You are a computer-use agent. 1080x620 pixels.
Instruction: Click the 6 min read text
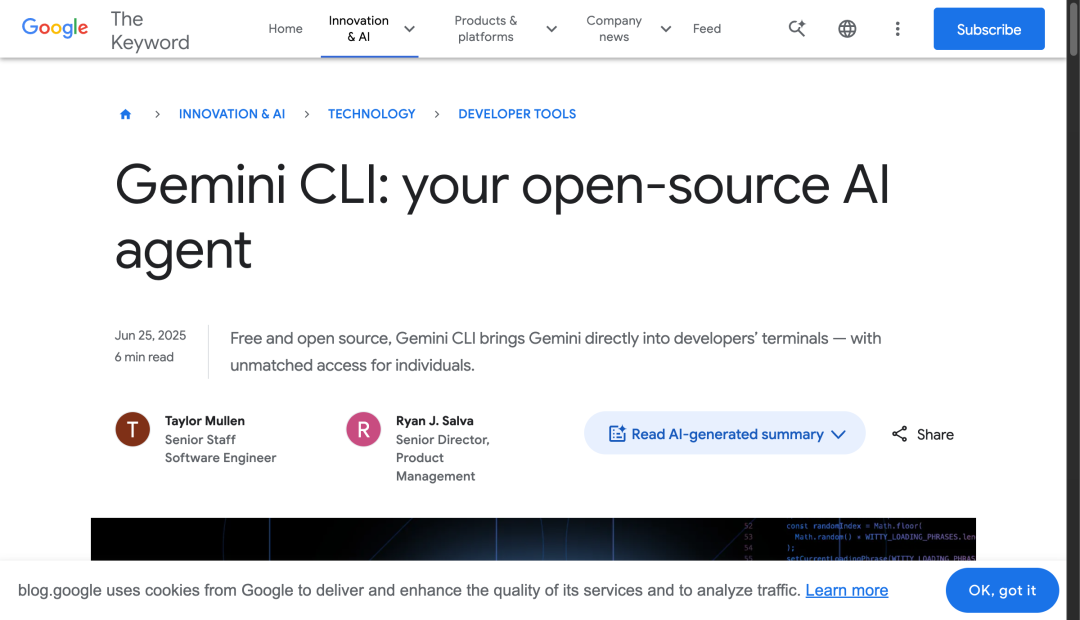click(144, 357)
